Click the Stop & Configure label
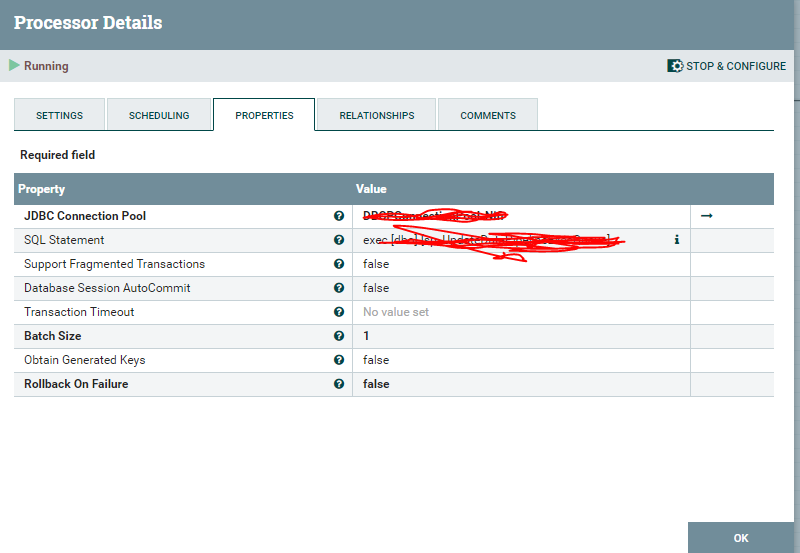Screen dimensions: 800x553 (736, 66)
